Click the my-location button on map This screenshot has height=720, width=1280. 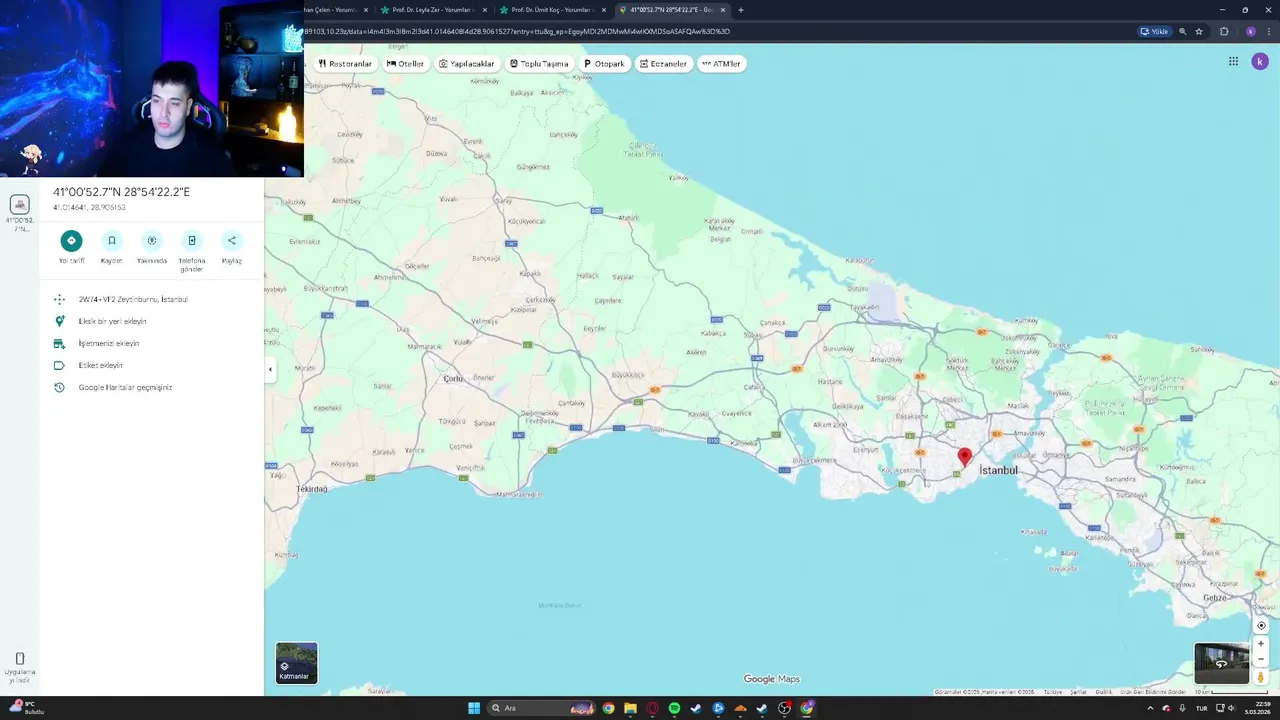pos(1261,625)
